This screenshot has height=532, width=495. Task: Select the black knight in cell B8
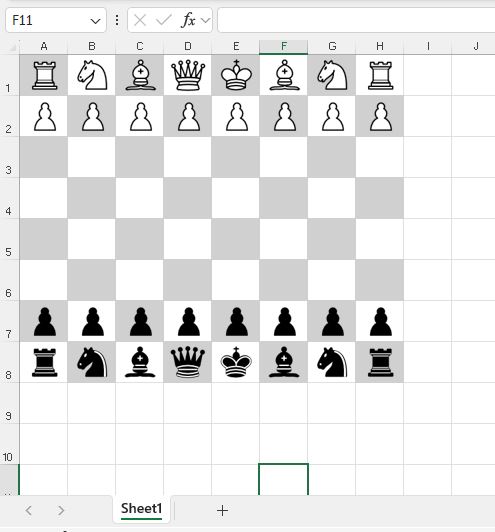tap(92, 362)
